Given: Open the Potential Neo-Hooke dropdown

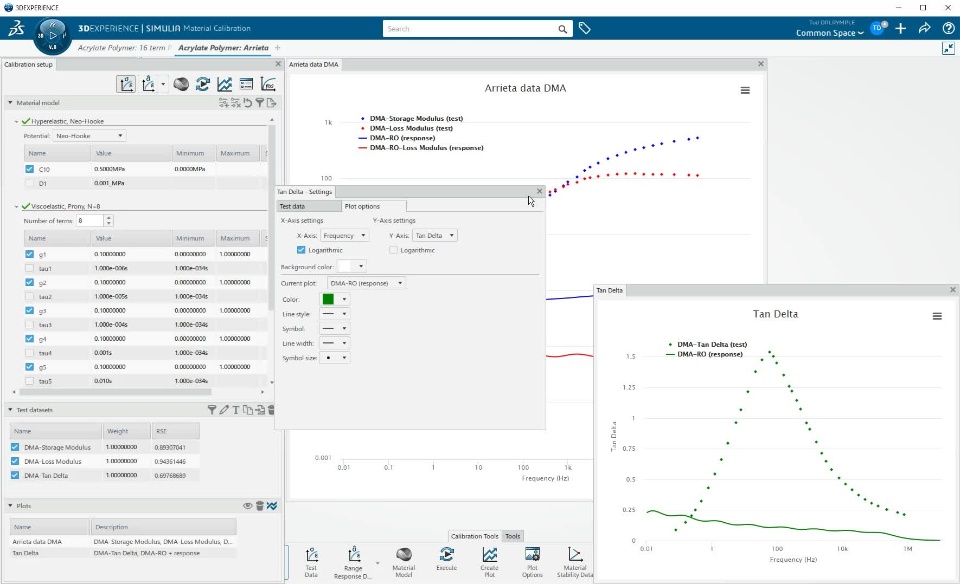Looking at the screenshot, I should pos(89,135).
